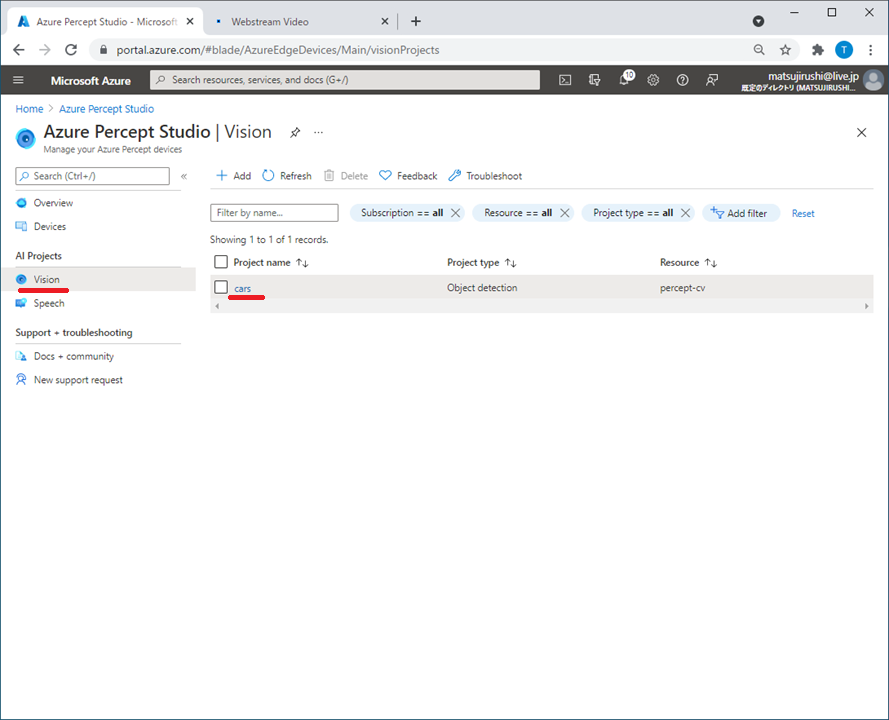
Task: Focus the left menu Search (Ctrl+/) box
Action: (x=92, y=176)
